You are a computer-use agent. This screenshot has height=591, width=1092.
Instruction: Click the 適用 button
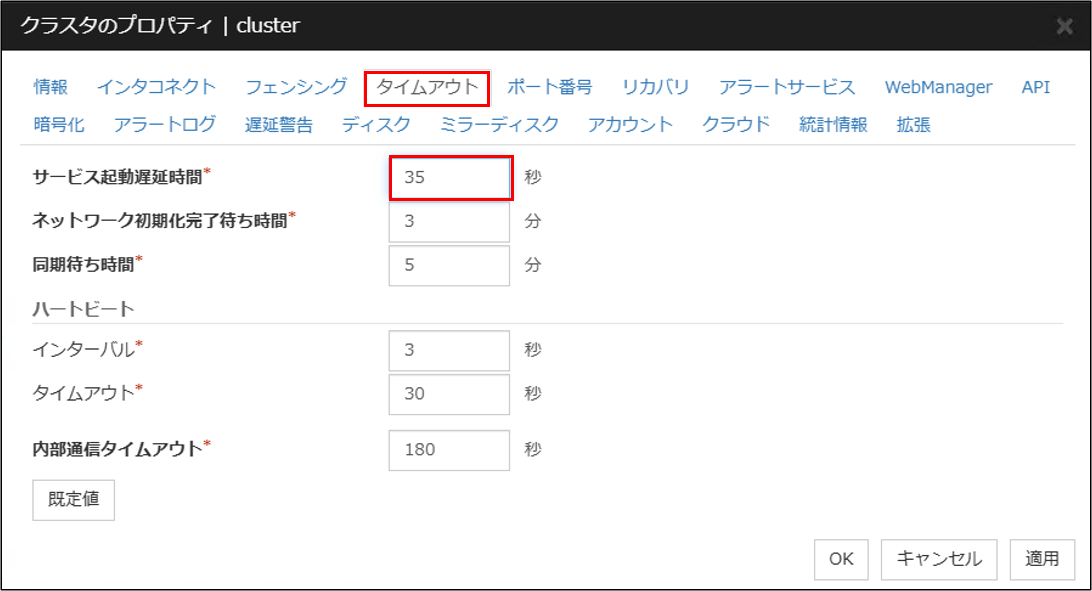tap(1042, 559)
